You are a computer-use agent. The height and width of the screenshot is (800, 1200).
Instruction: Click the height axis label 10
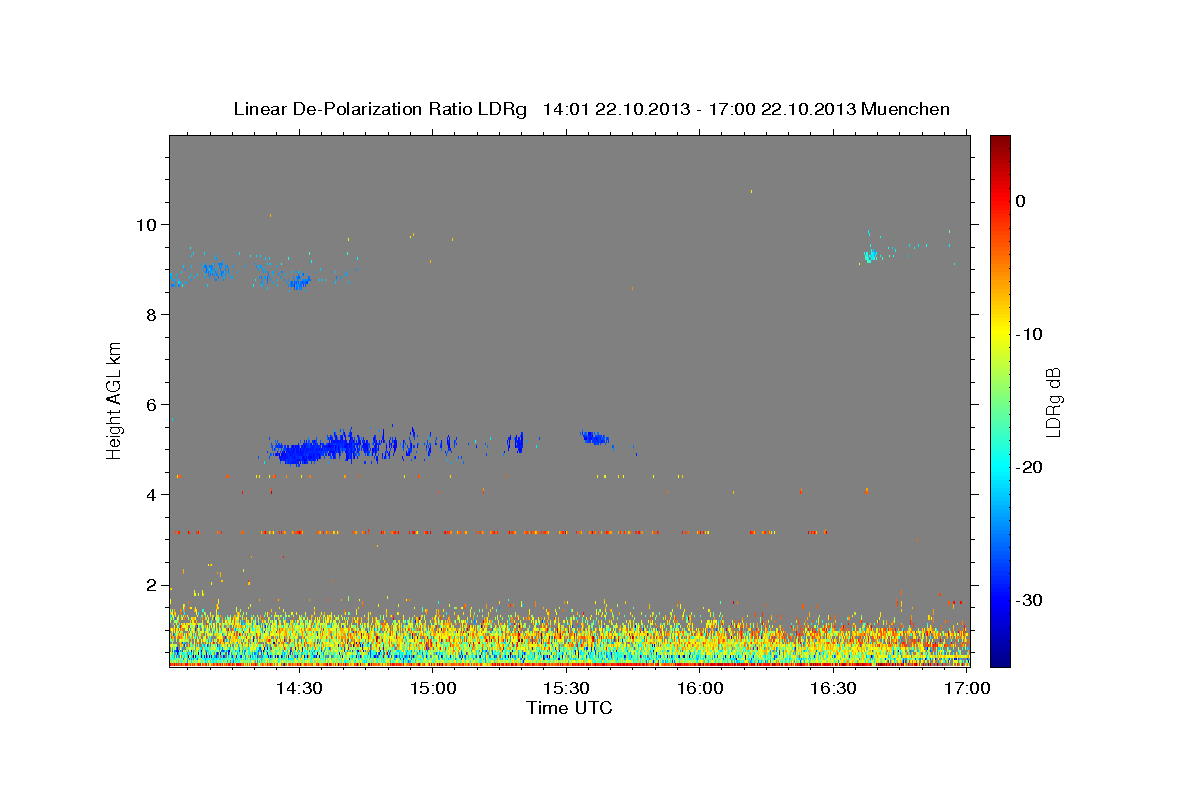click(x=147, y=224)
